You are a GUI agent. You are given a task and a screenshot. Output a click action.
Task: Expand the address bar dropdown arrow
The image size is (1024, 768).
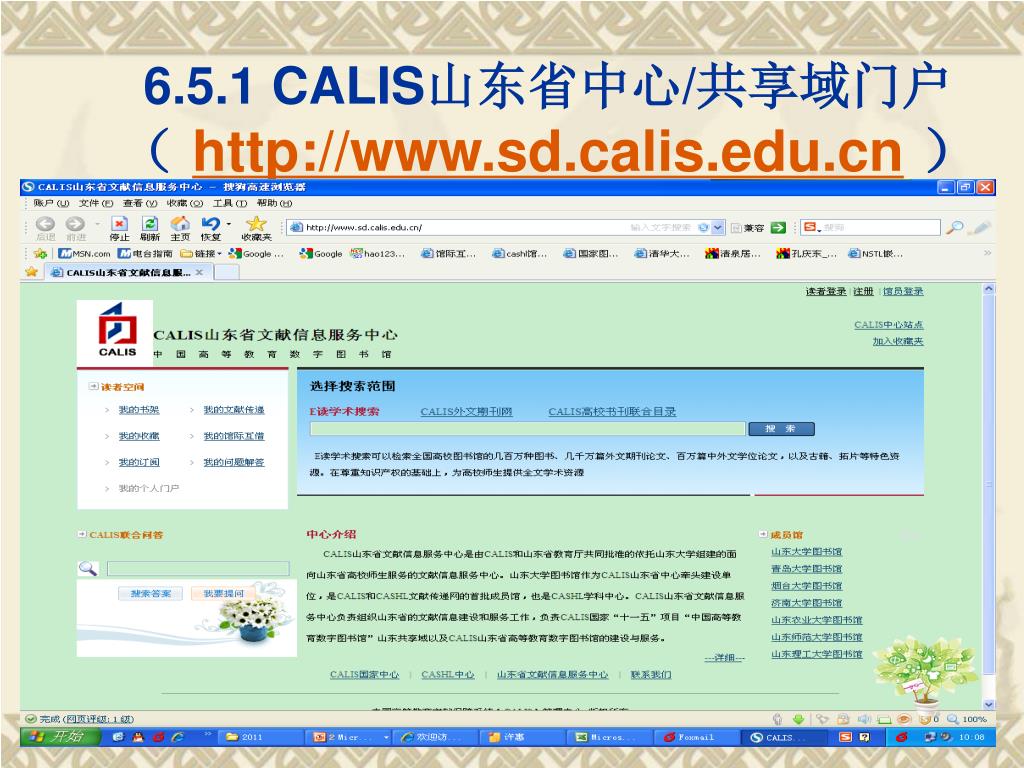[718, 227]
